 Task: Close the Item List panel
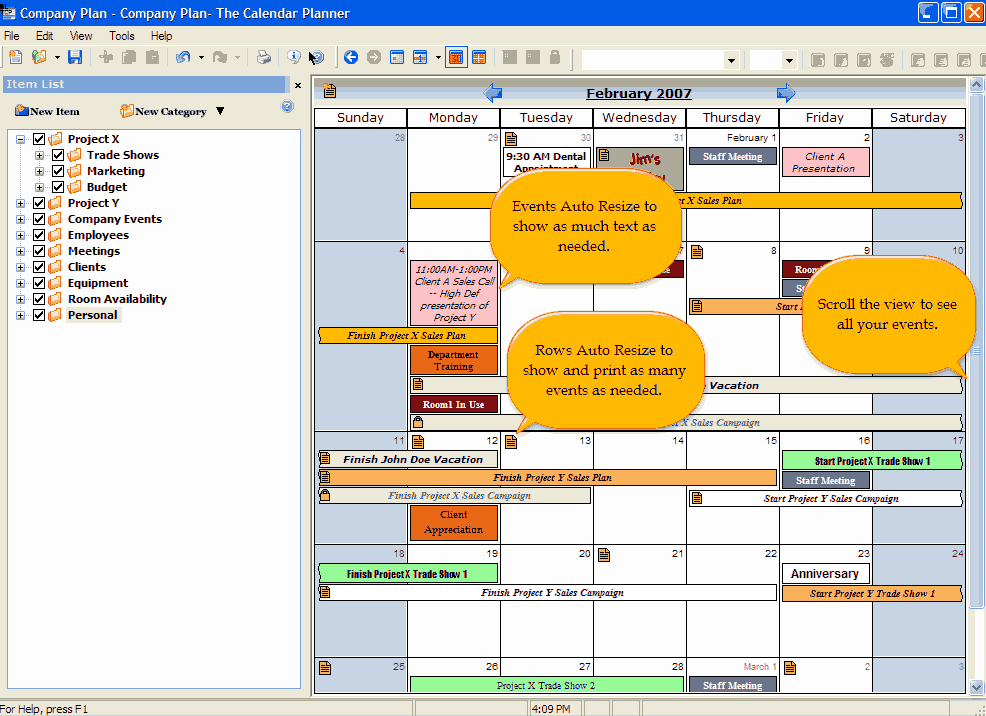(298, 85)
